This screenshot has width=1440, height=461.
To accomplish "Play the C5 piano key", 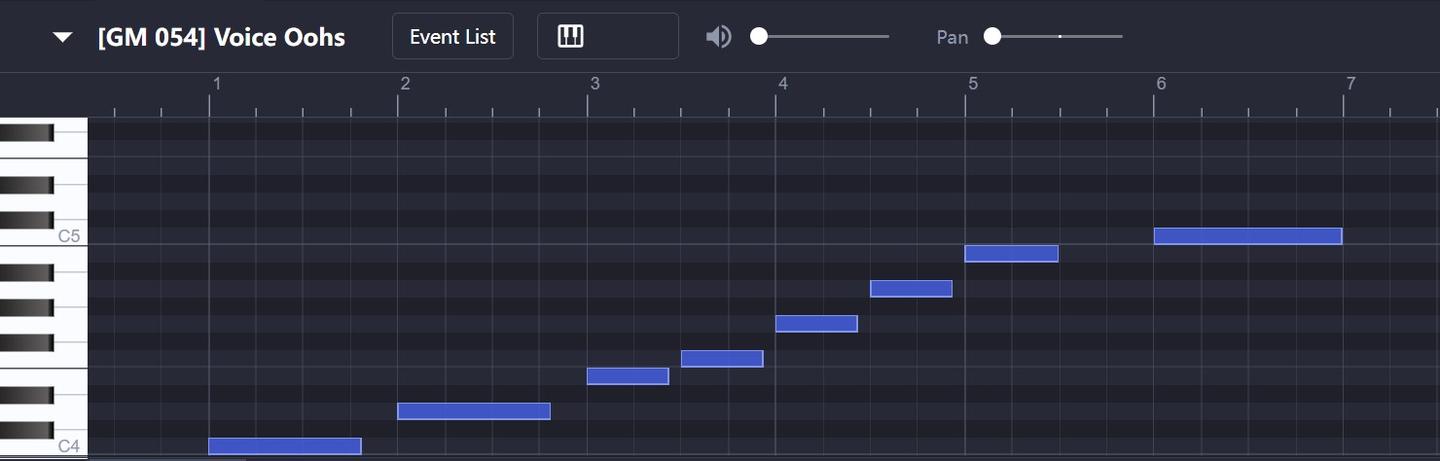I will (x=72, y=236).
